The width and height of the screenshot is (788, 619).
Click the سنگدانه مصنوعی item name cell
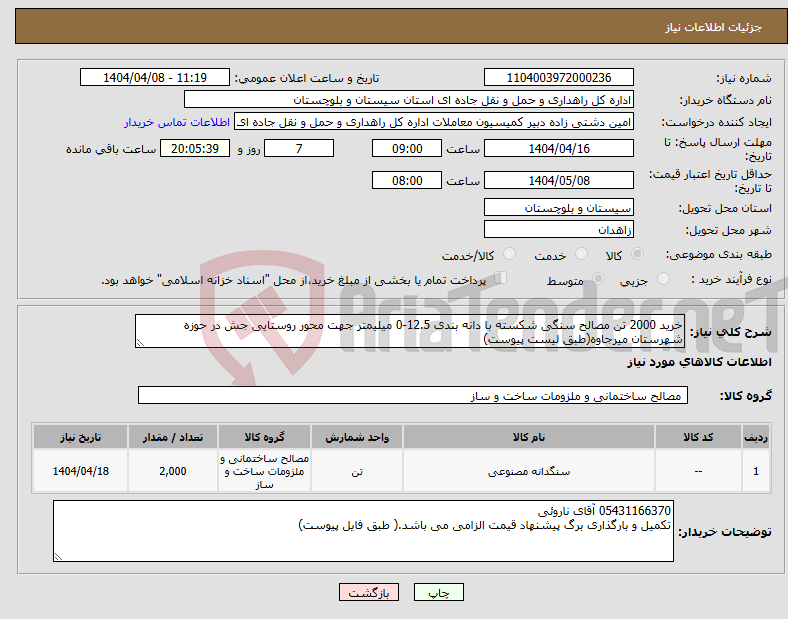click(x=529, y=471)
